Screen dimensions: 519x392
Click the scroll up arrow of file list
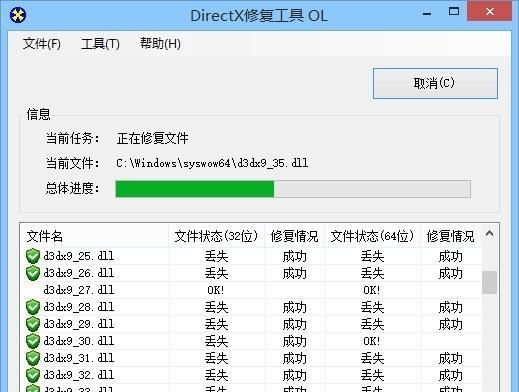point(489,234)
